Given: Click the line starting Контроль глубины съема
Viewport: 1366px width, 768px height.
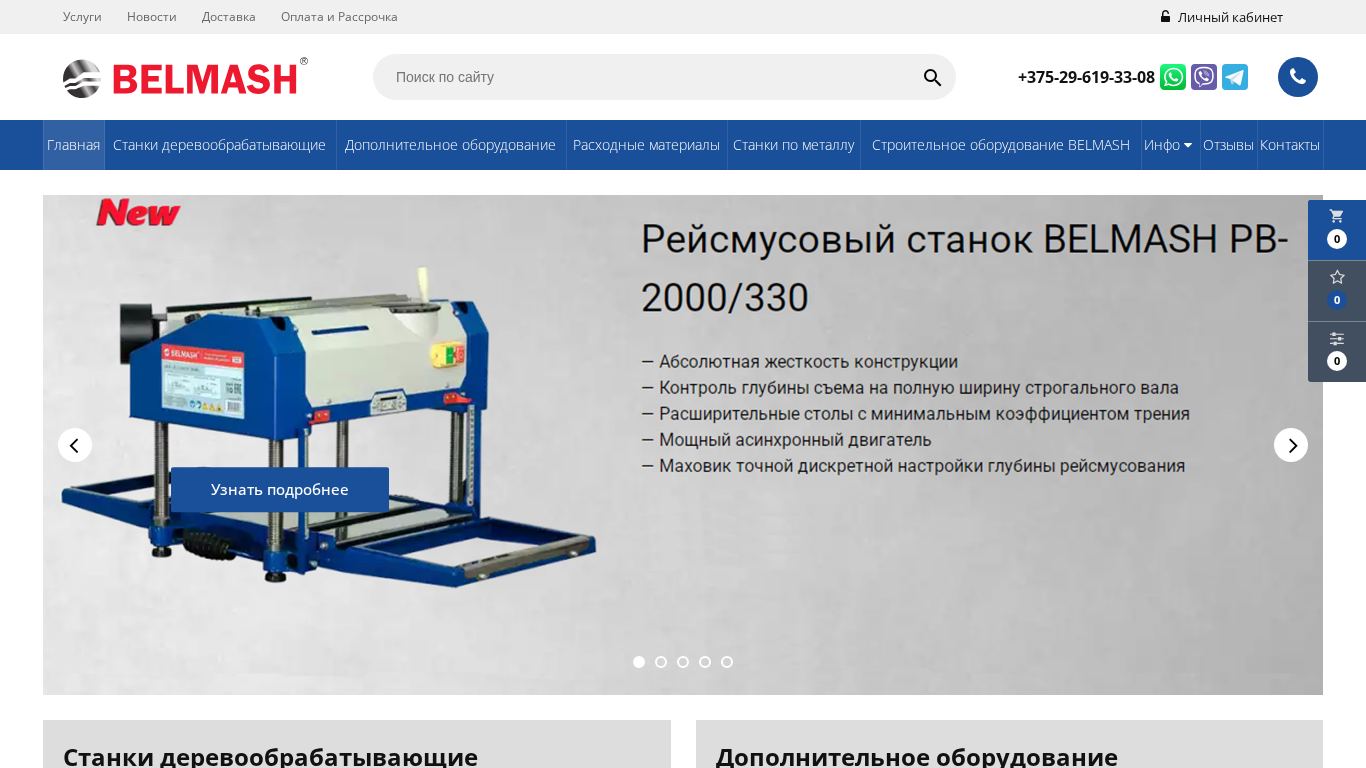Looking at the screenshot, I should (x=910, y=388).
